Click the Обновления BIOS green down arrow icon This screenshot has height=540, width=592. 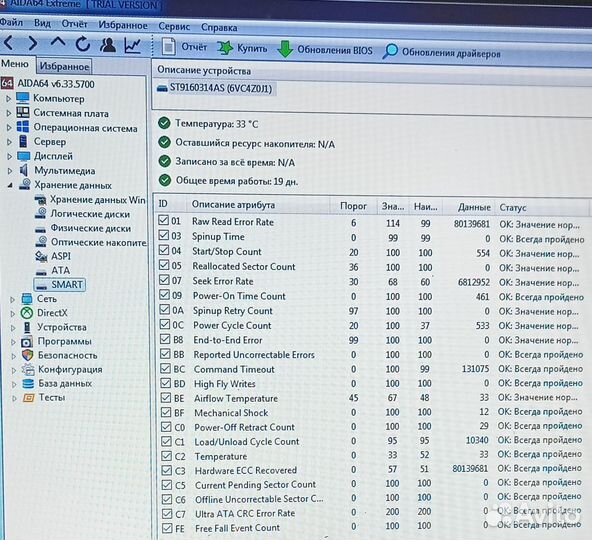pyautogui.click(x=285, y=49)
